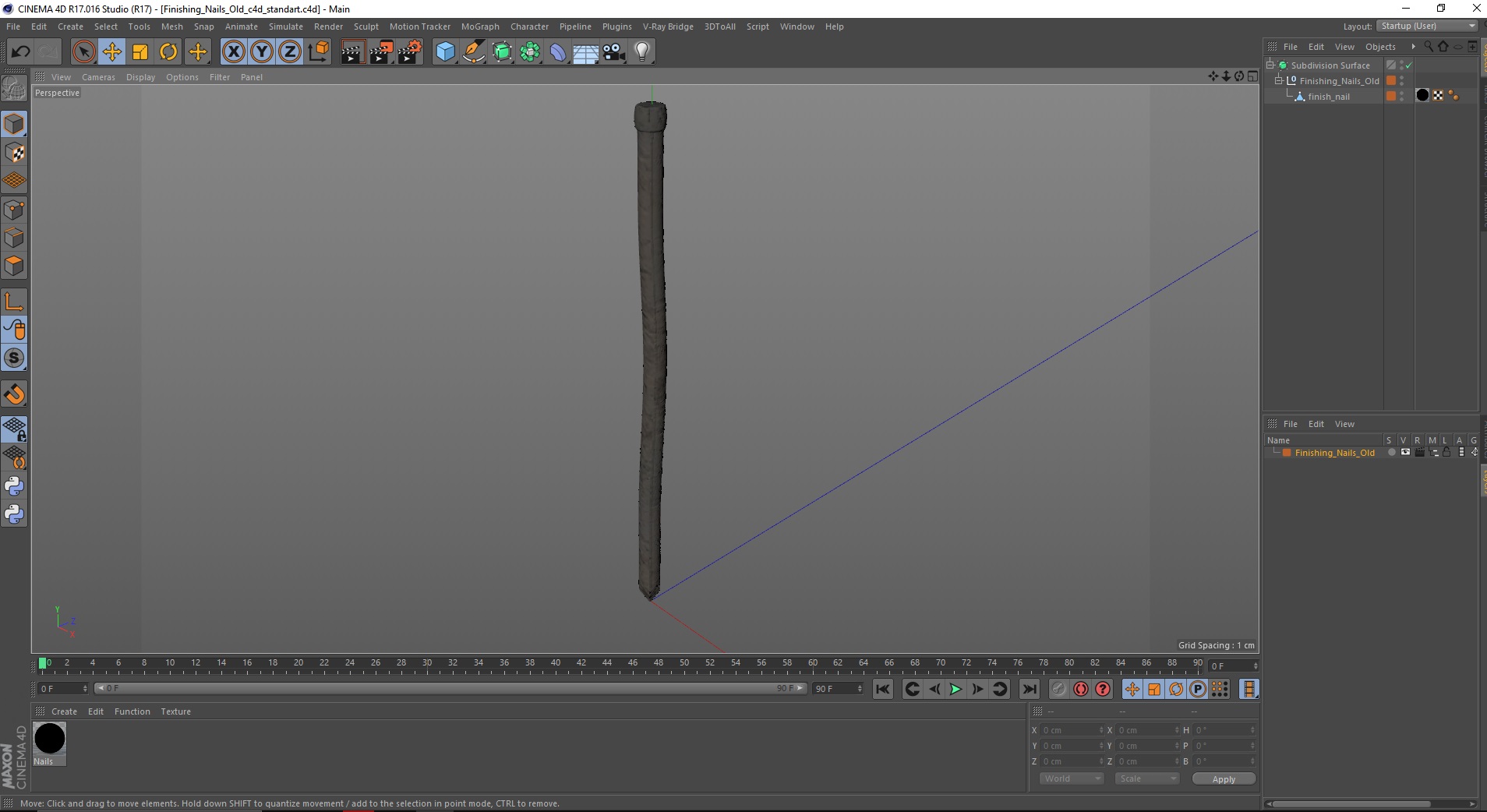Select finish_nail object in tree

point(1329,97)
